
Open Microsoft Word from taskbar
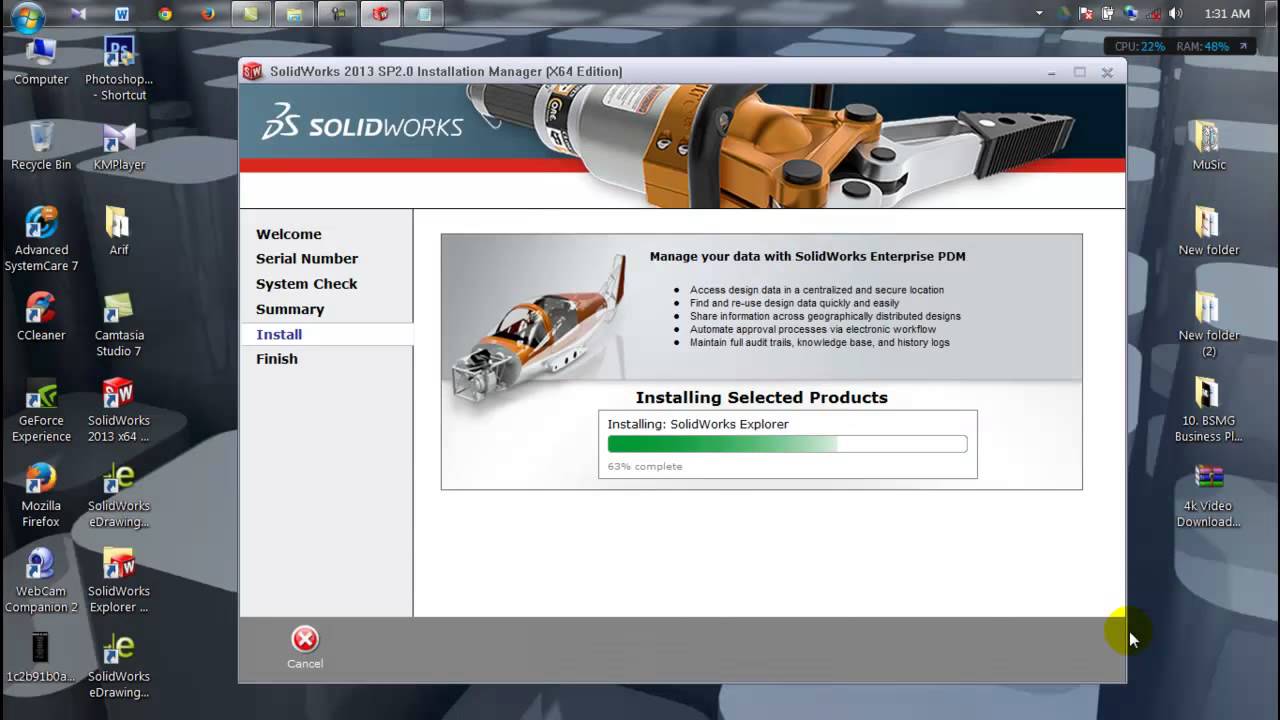(x=122, y=14)
